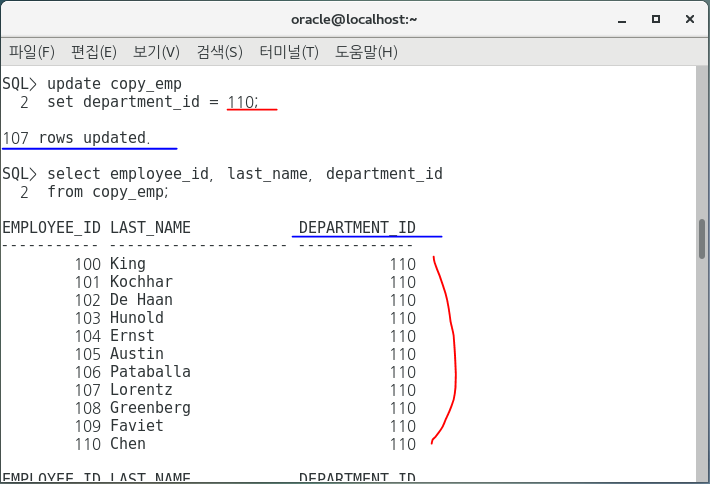This screenshot has height=484, width=710.
Task: Click the first EMPLOYEE_ID column header
Action: (52, 227)
